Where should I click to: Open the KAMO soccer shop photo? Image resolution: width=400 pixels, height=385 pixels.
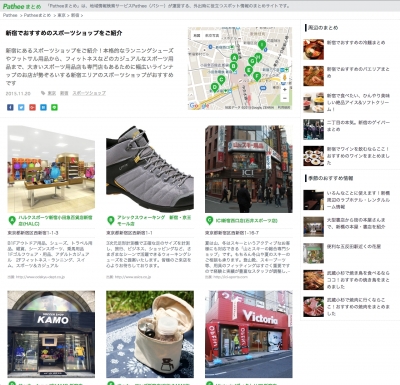pos(51,334)
